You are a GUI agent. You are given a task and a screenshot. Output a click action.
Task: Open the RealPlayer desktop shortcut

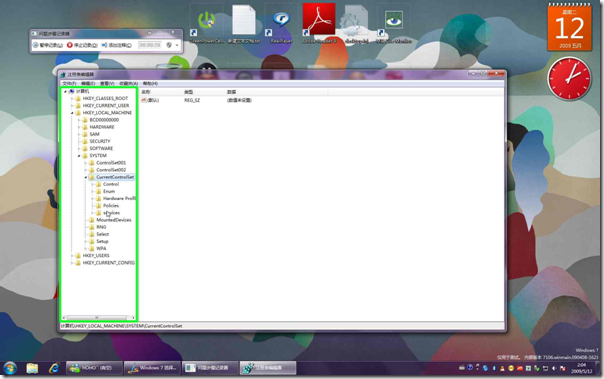pos(281,24)
